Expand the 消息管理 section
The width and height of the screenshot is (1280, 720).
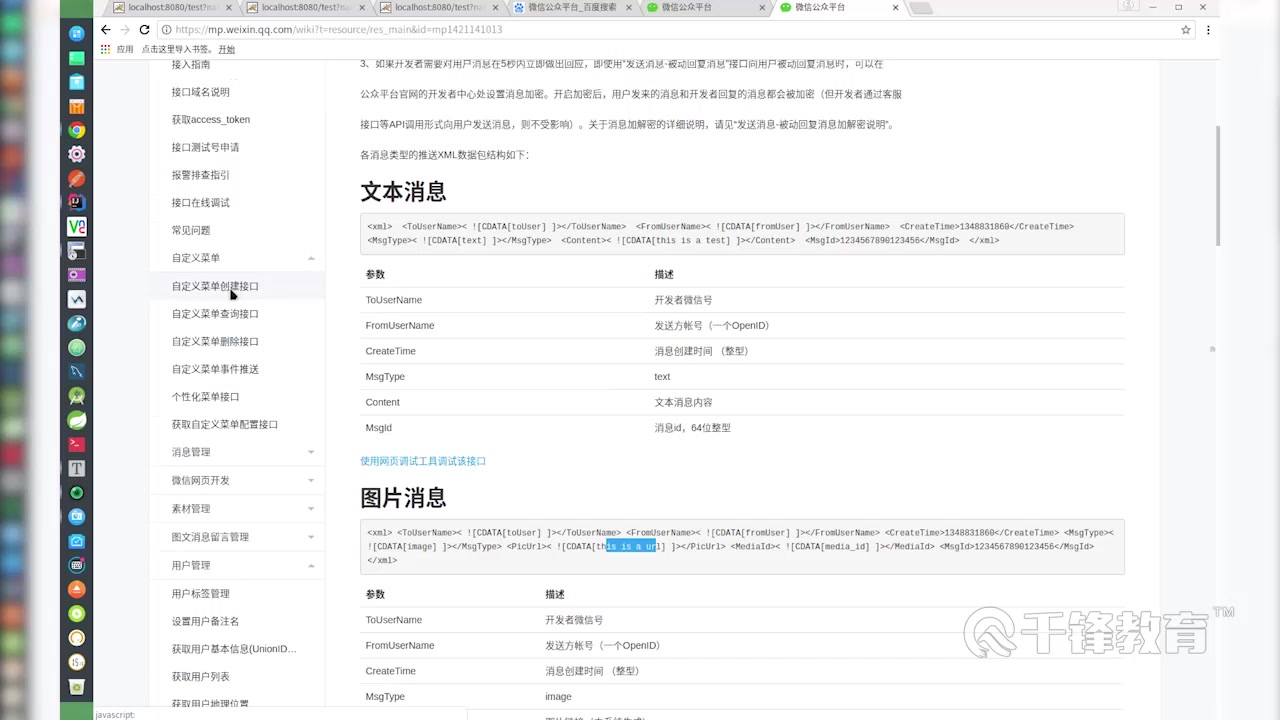(x=311, y=452)
